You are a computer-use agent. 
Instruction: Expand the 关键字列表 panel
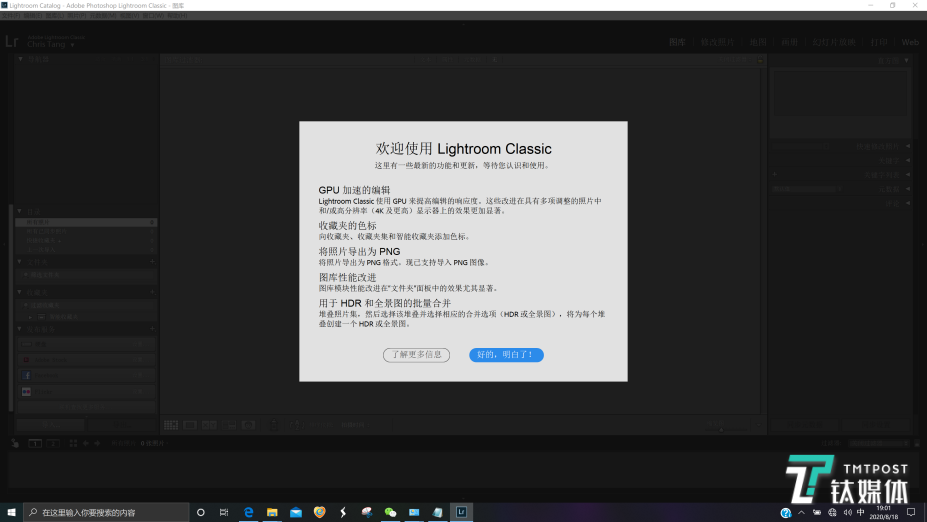coord(908,174)
